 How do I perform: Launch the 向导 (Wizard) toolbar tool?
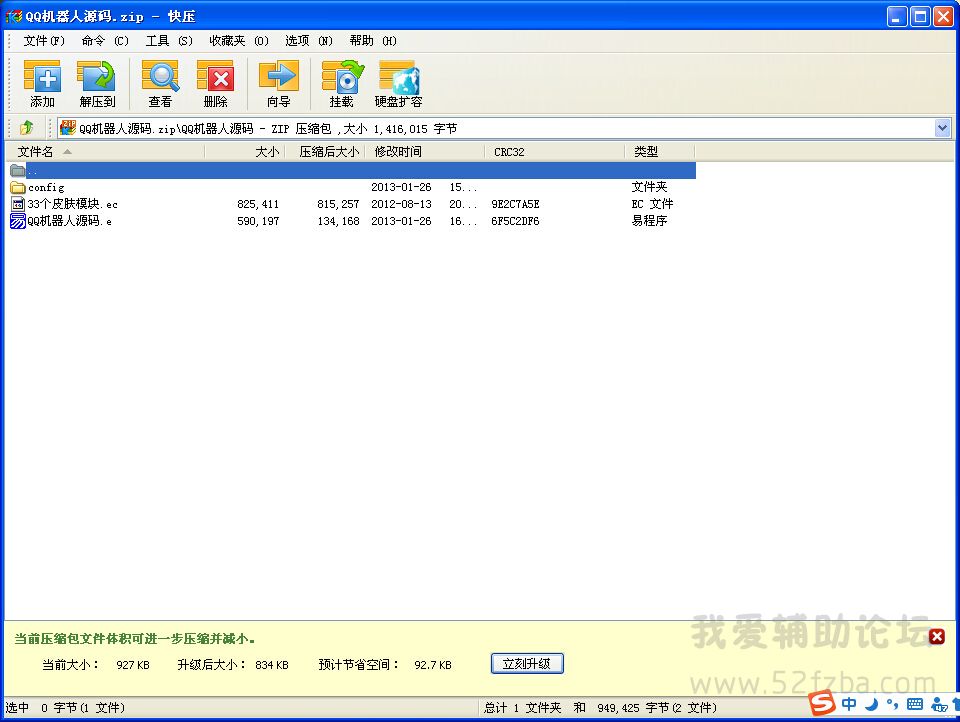pos(279,83)
